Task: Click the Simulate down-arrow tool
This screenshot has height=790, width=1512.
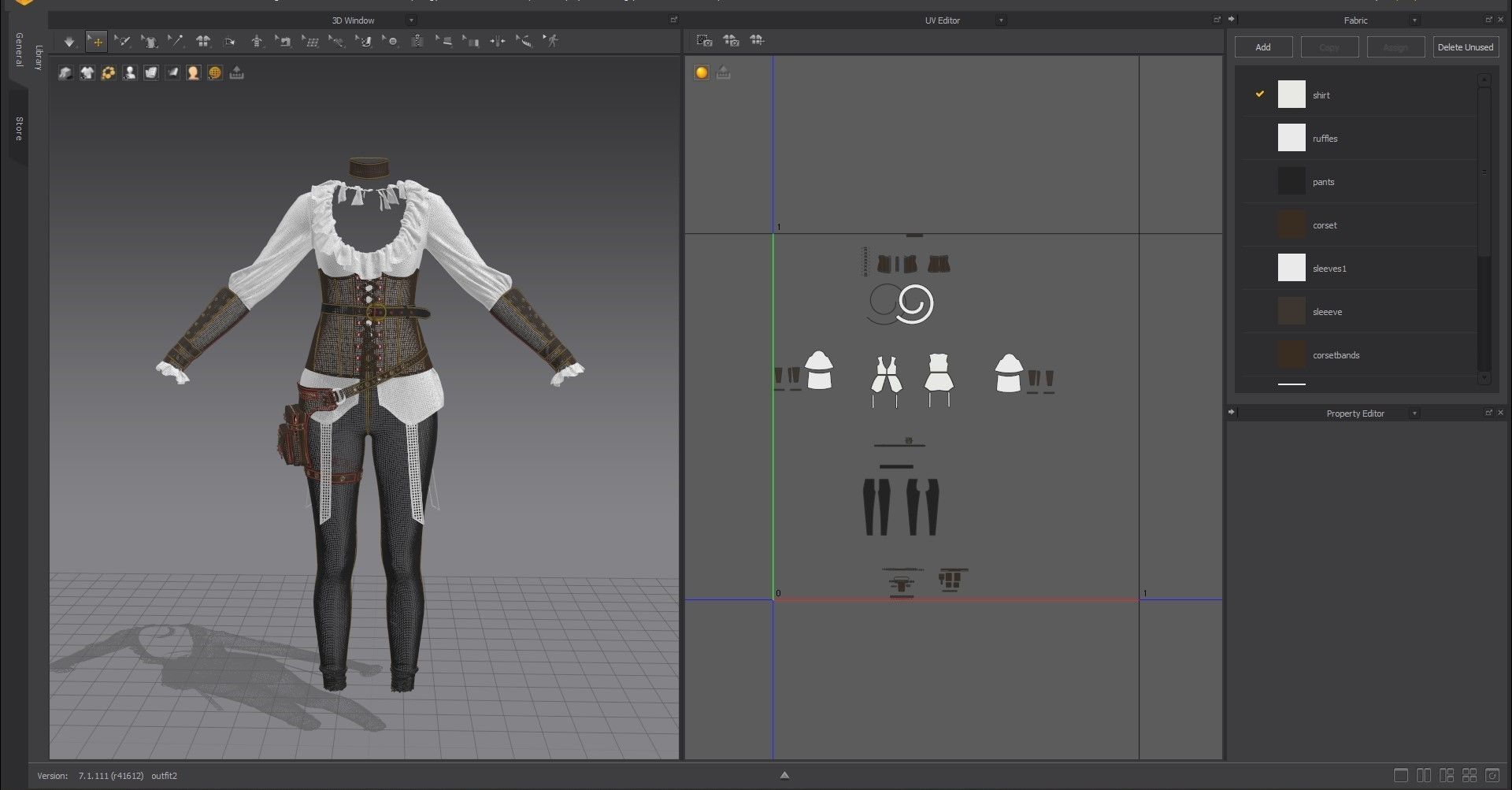Action: tap(69, 41)
